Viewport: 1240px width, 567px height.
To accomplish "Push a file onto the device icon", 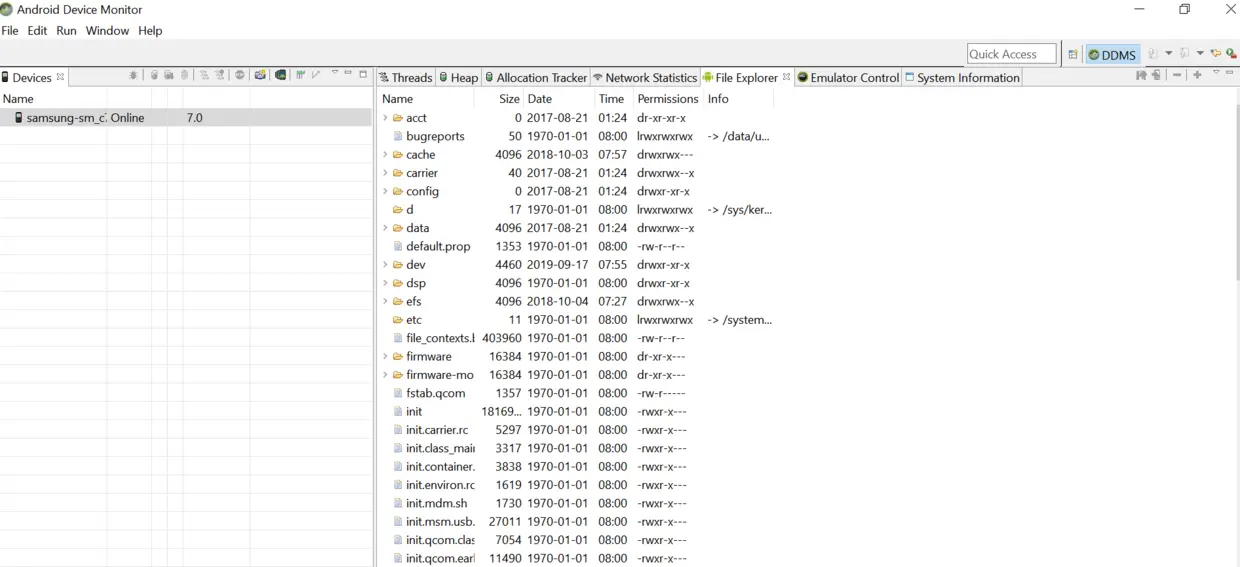I will coord(1157,75).
